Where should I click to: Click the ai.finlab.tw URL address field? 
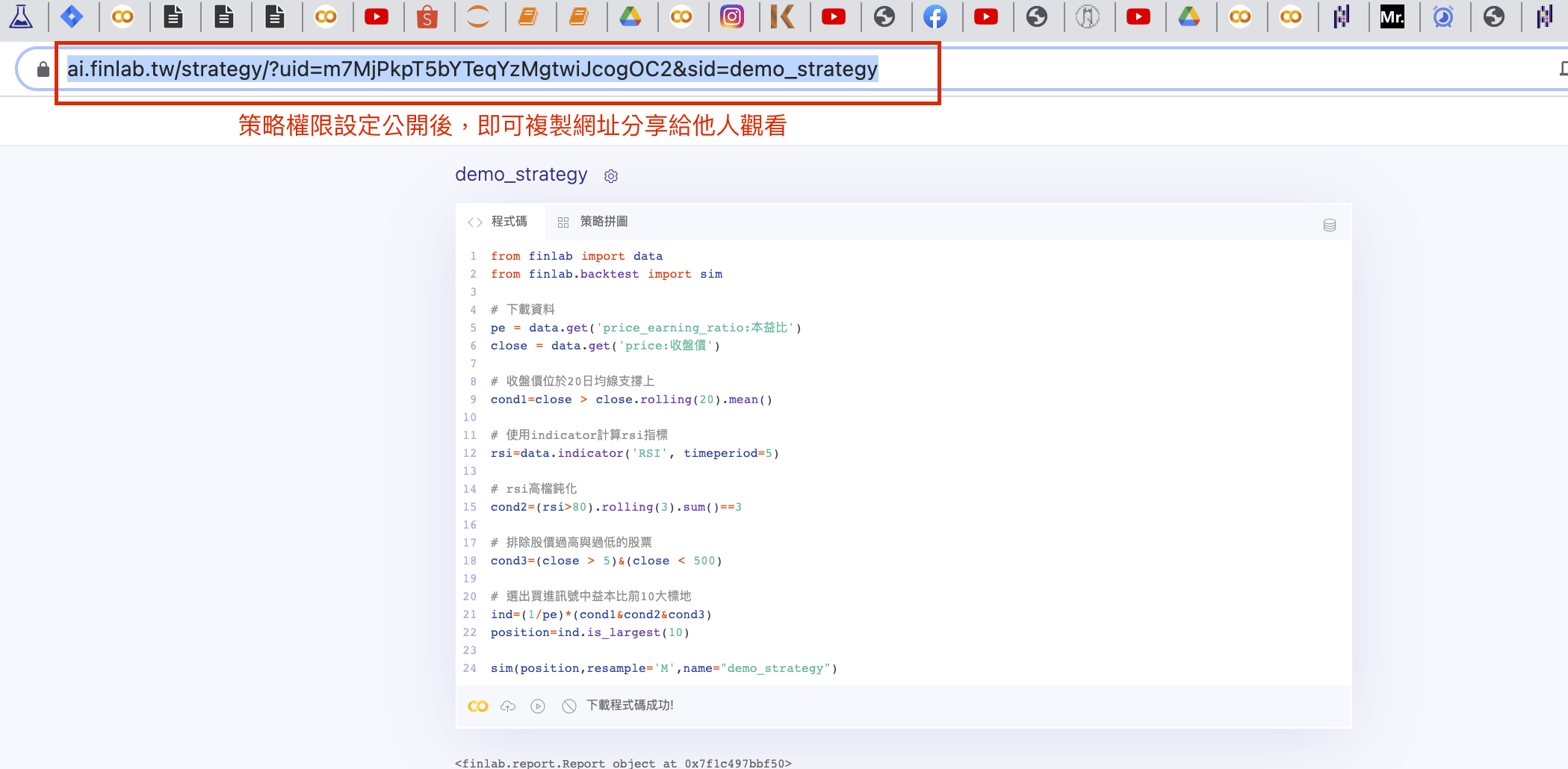(472, 69)
